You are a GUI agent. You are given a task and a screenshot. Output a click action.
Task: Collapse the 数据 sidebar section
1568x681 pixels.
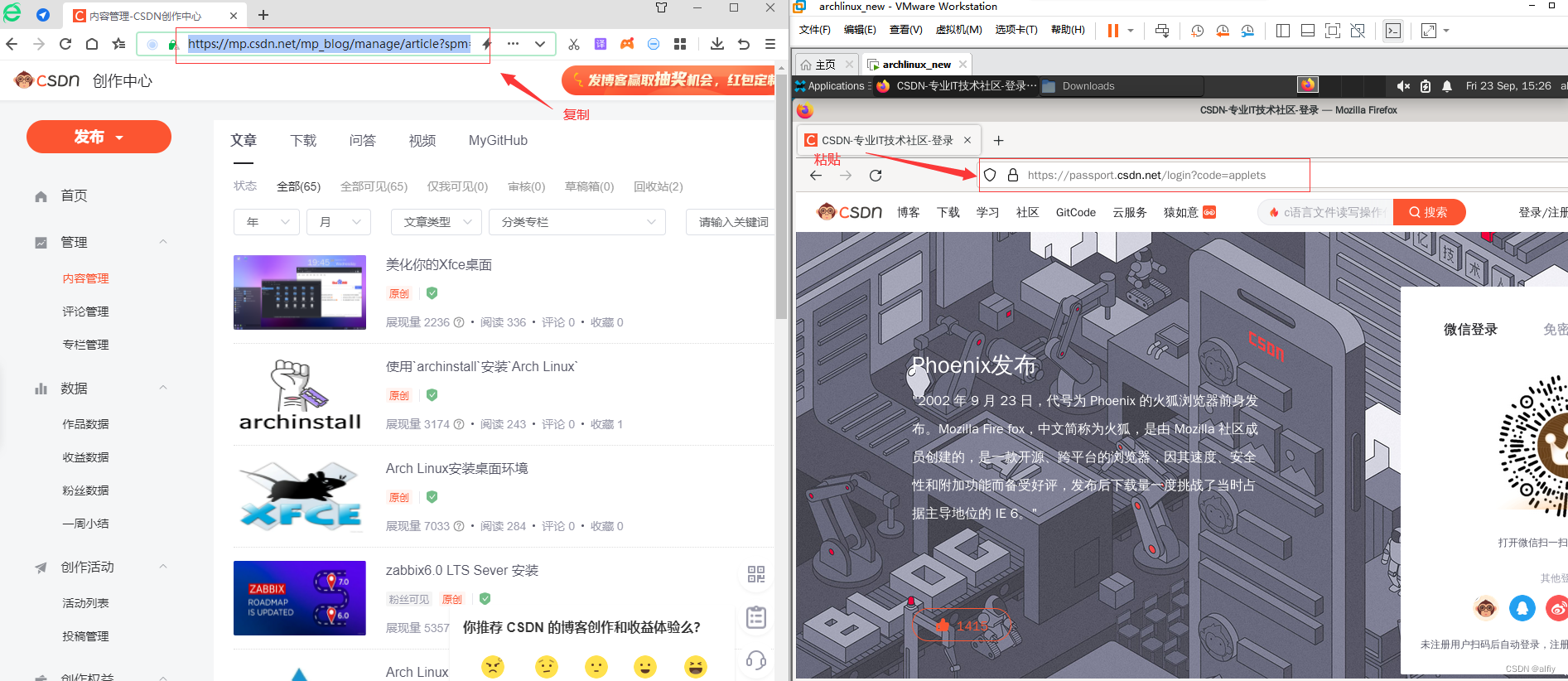(163, 388)
